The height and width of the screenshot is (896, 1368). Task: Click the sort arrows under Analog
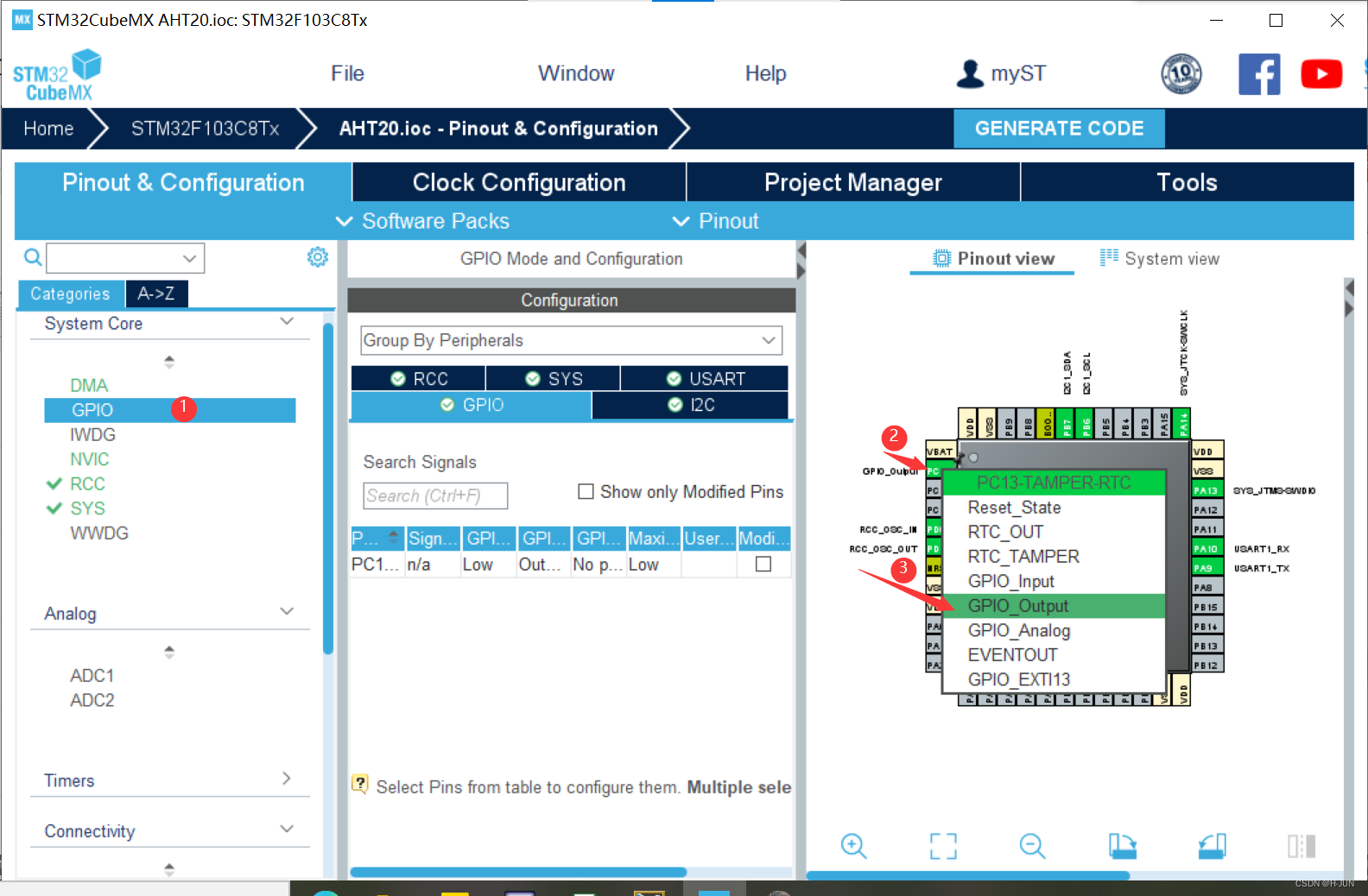pyautogui.click(x=169, y=652)
